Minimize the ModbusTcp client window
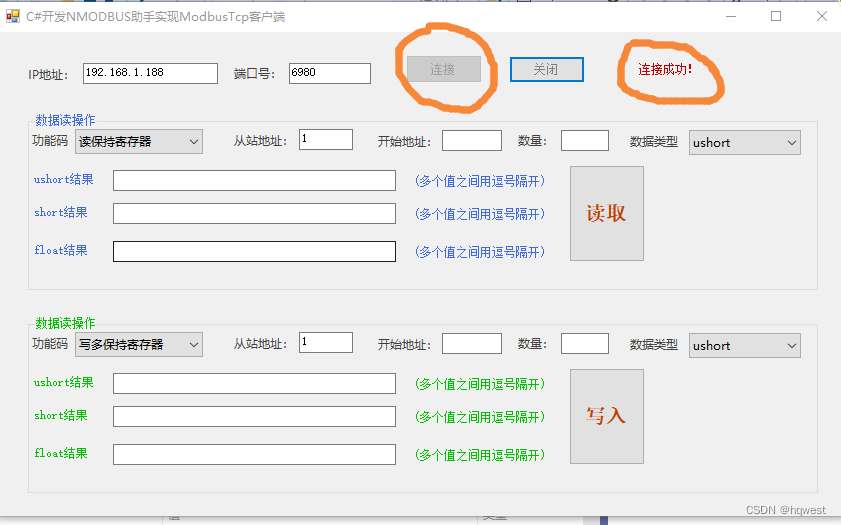 pyautogui.click(x=731, y=17)
